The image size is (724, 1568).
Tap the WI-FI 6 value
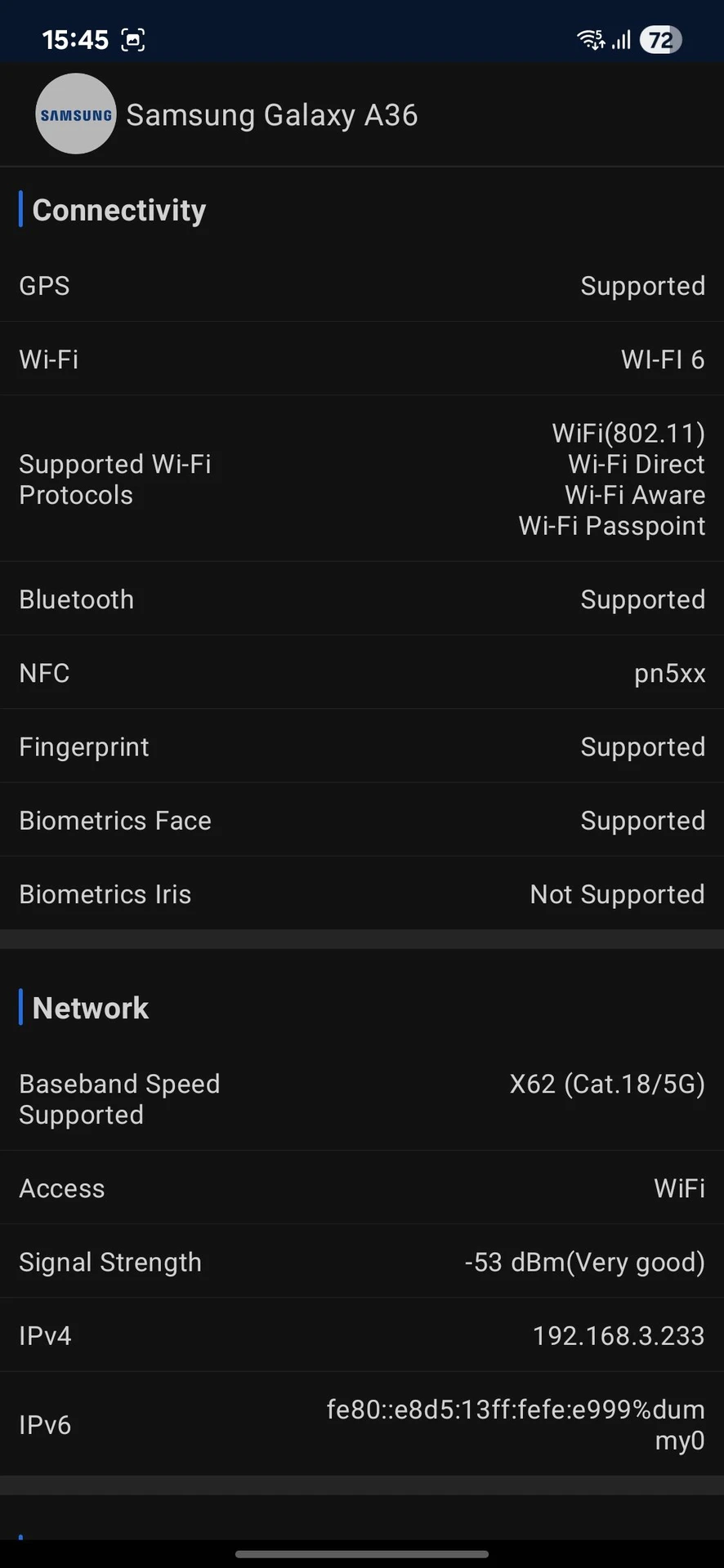(662, 359)
